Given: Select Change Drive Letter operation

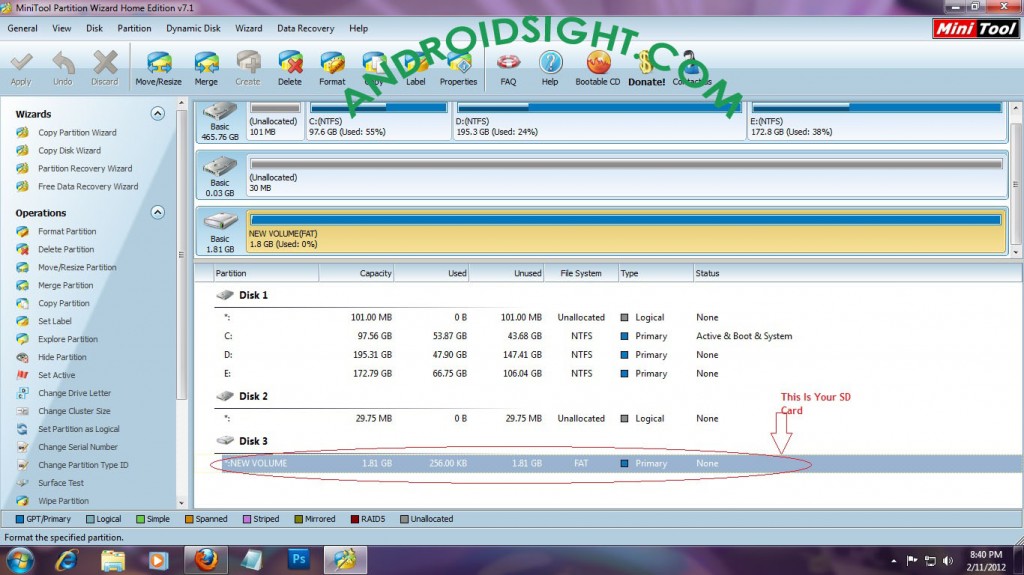Looking at the screenshot, I should tap(74, 393).
